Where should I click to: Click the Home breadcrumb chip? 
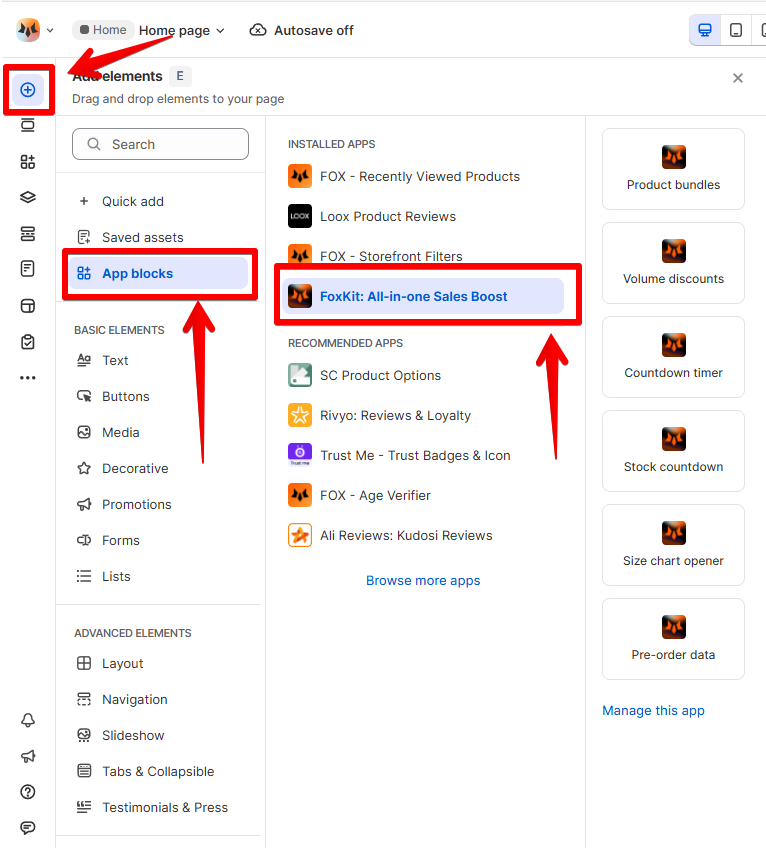pos(103,30)
